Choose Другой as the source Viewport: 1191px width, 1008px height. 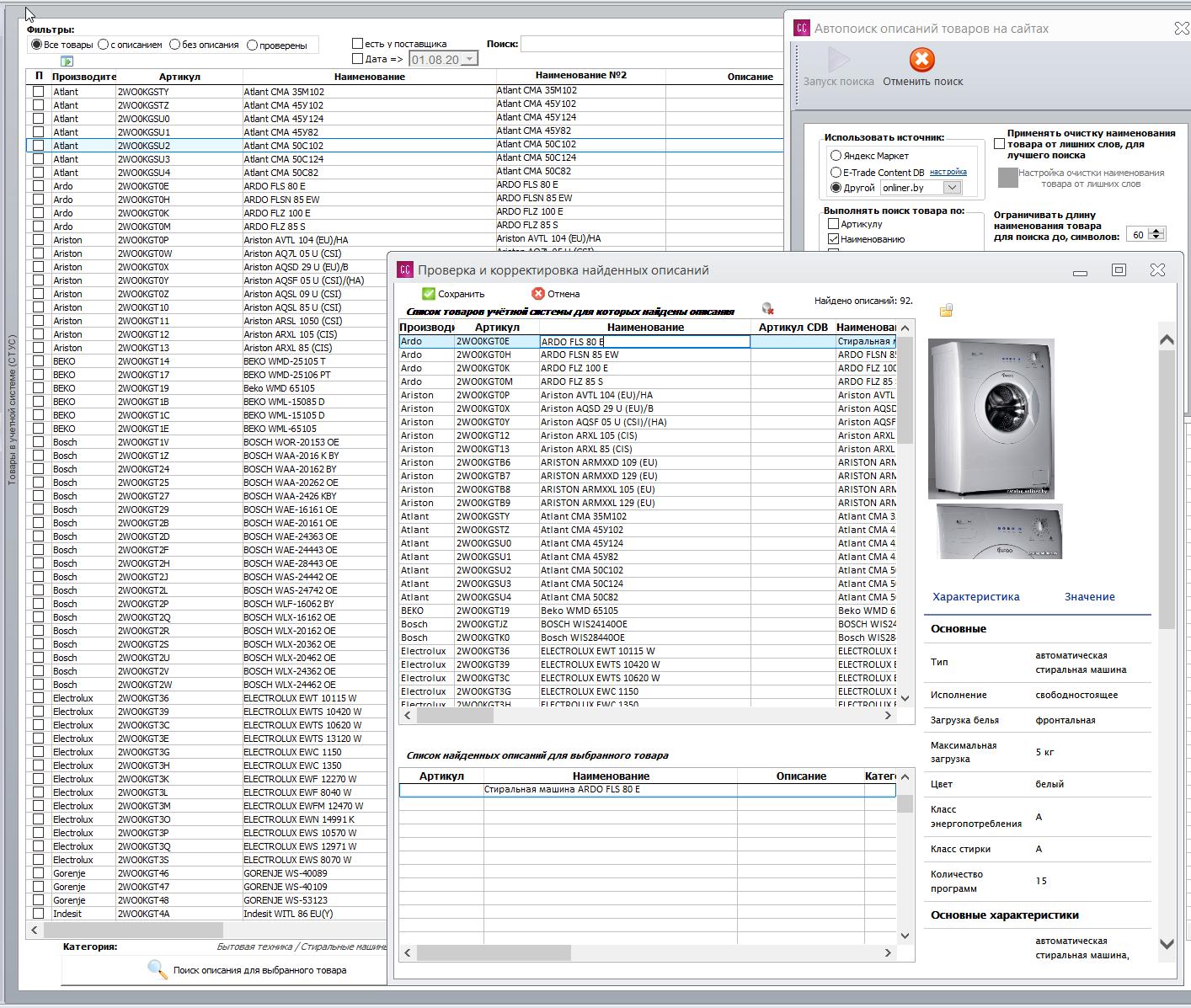tap(836, 188)
